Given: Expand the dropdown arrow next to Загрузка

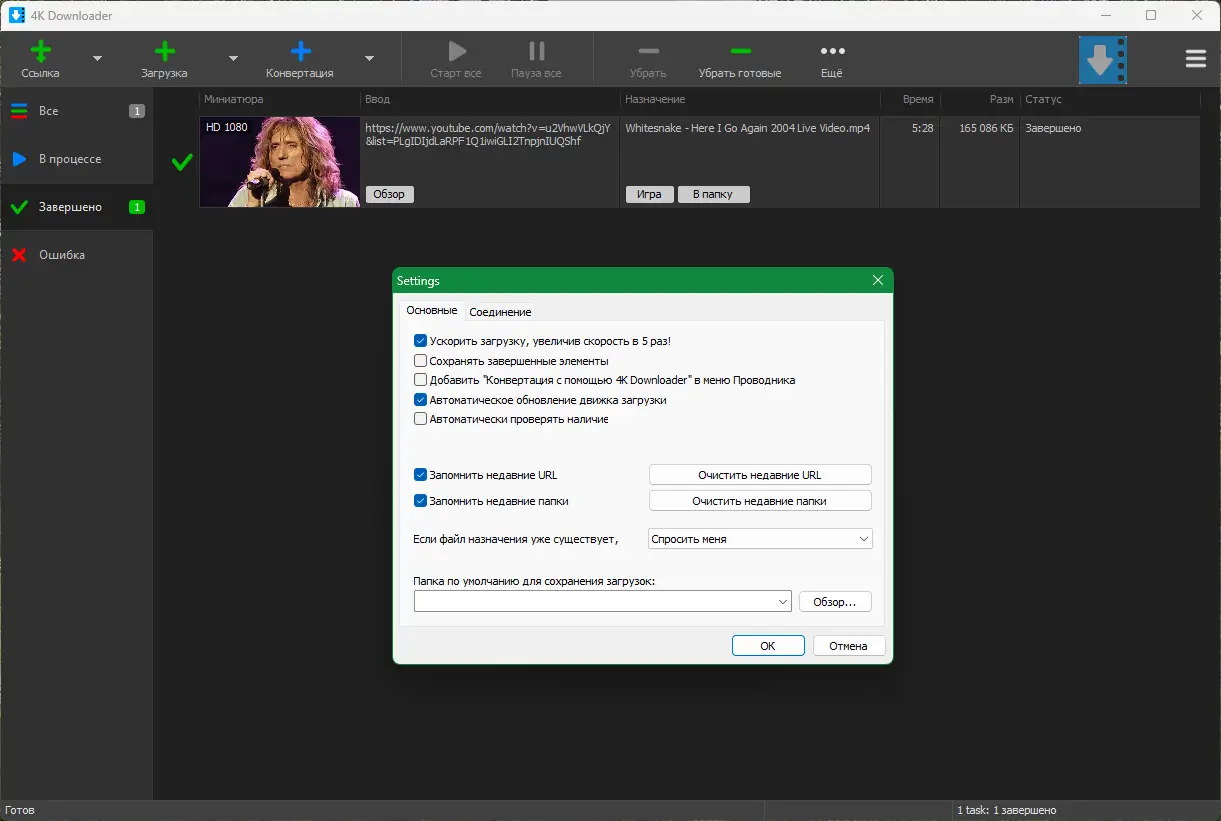Looking at the screenshot, I should pos(233,58).
